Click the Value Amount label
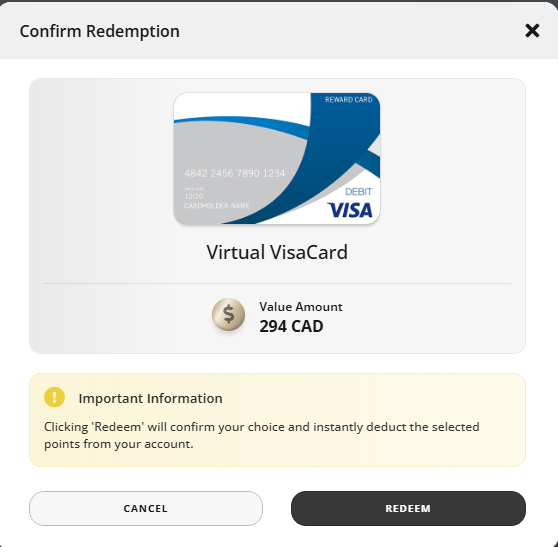The height and width of the screenshot is (547, 558). pos(301,307)
